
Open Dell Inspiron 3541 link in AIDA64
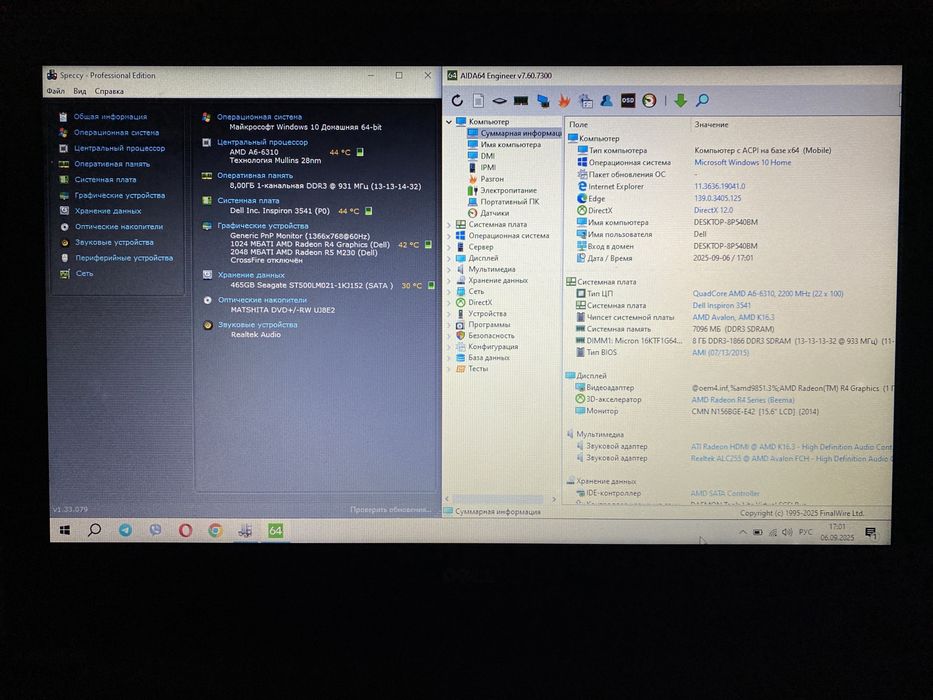click(x=721, y=305)
